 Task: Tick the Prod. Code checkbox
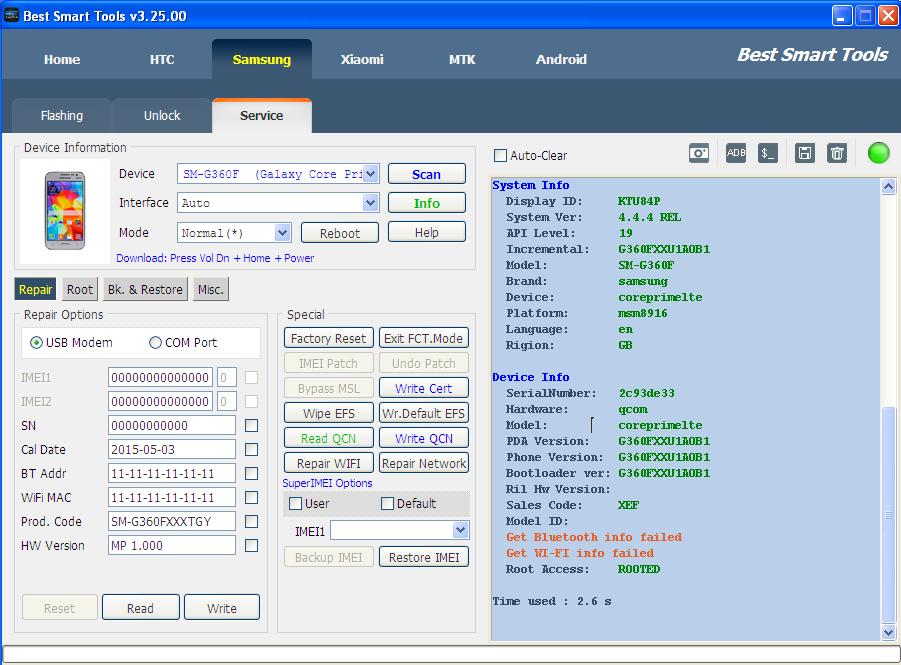click(251, 521)
